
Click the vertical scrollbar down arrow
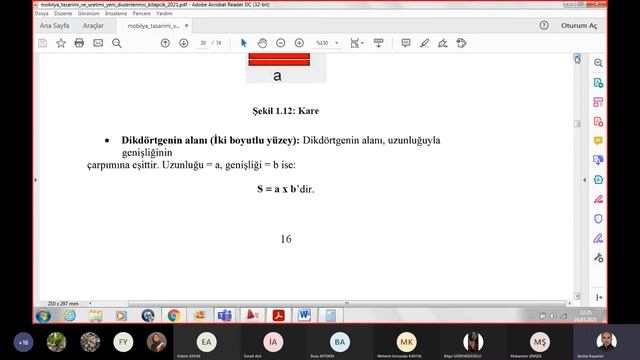577,296
